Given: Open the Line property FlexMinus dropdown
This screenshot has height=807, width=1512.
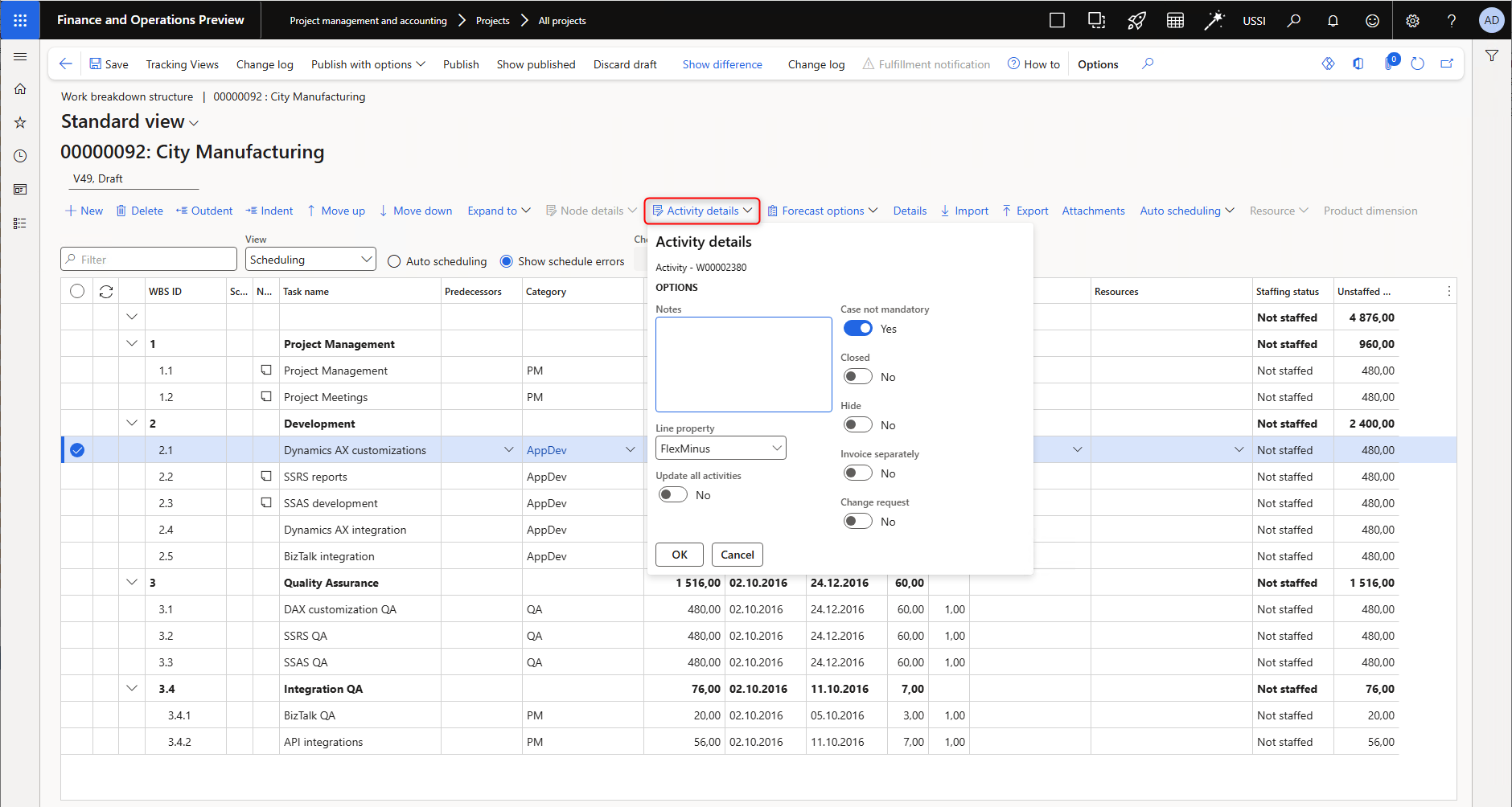Looking at the screenshot, I should pyautogui.click(x=721, y=449).
